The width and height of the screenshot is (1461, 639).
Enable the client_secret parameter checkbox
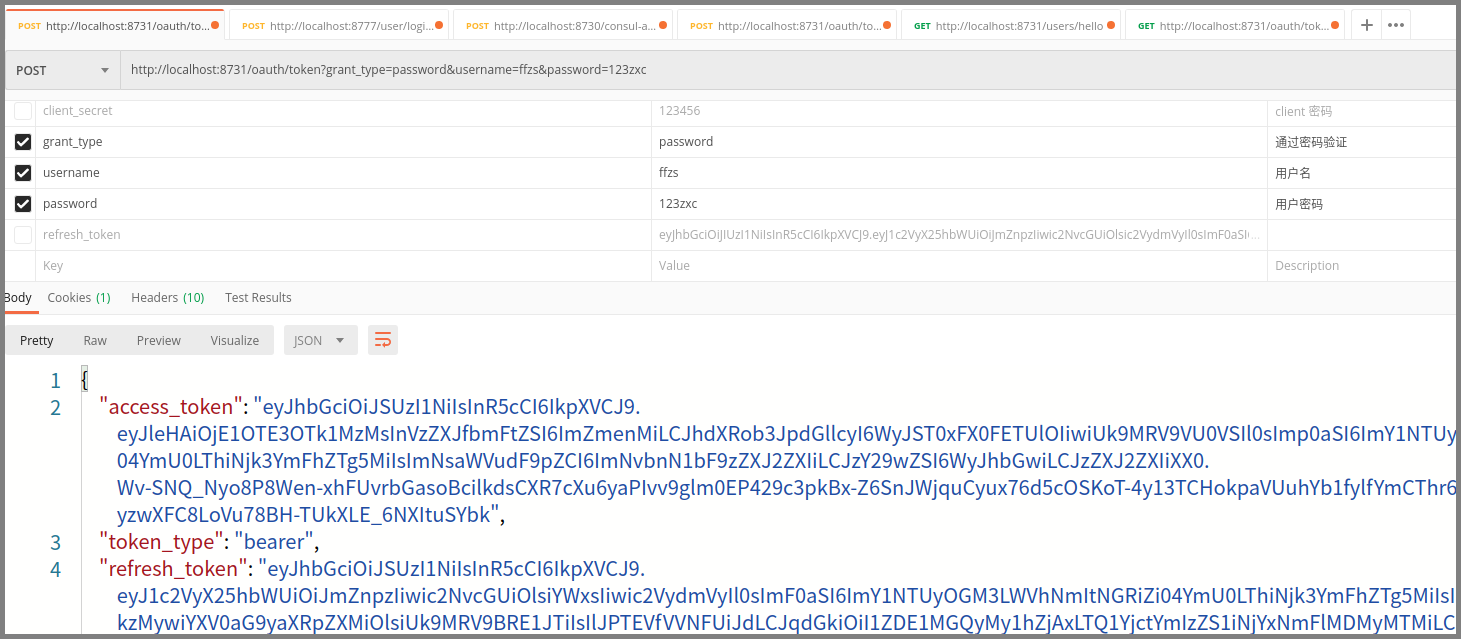[x=22, y=111]
